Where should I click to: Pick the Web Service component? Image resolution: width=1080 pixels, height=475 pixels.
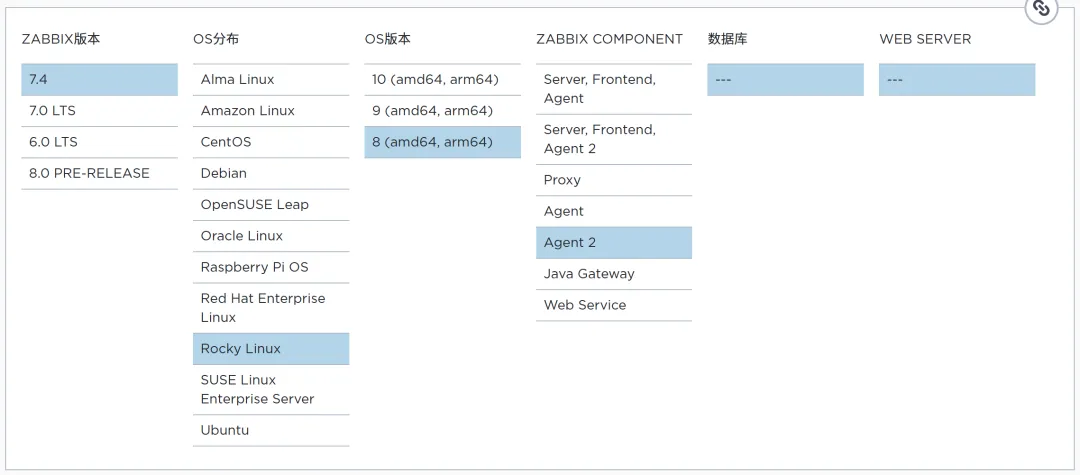click(x=613, y=305)
